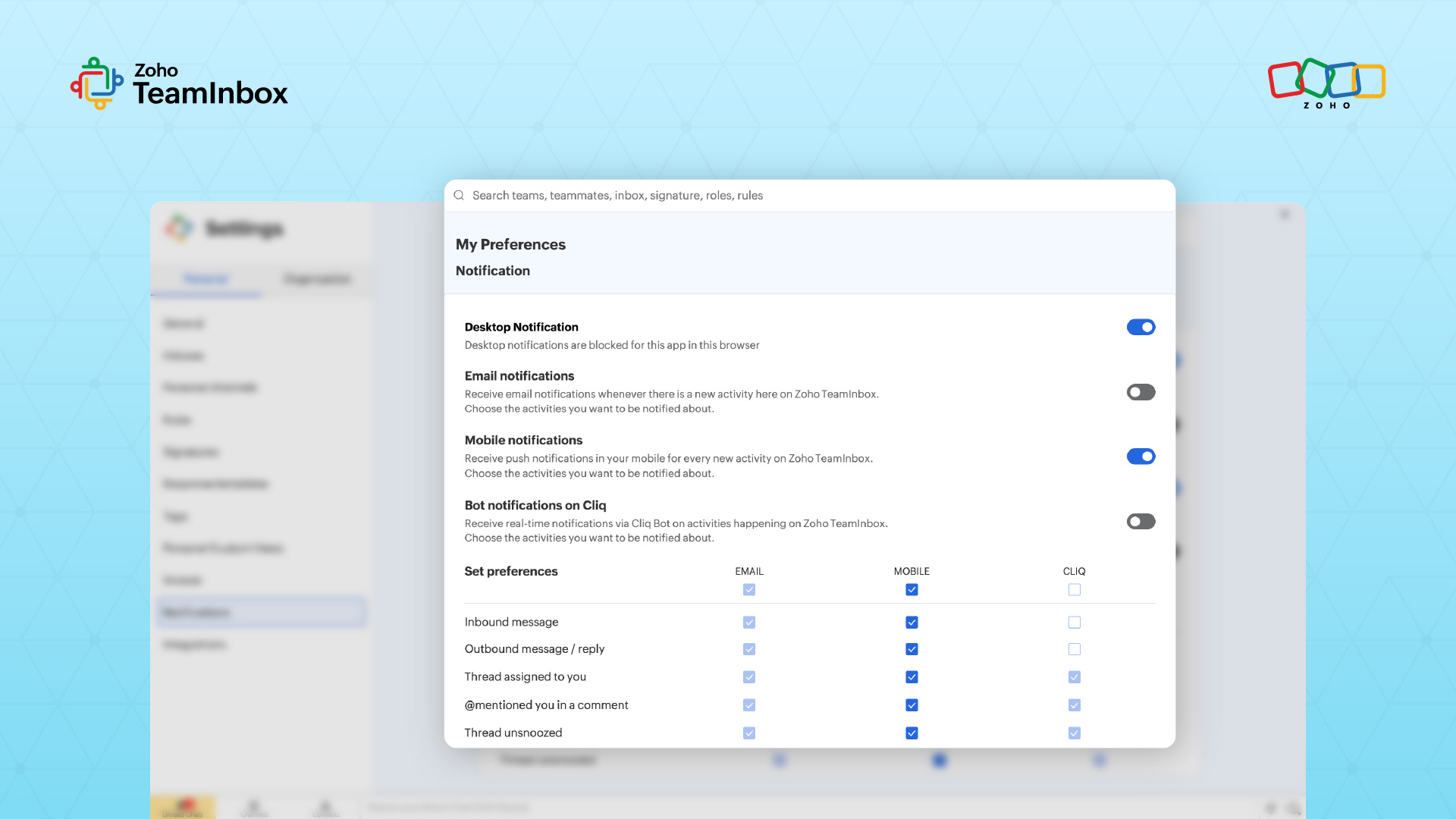Disable Mobile notifications toggle
The width and height of the screenshot is (1456, 819).
pyautogui.click(x=1141, y=457)
